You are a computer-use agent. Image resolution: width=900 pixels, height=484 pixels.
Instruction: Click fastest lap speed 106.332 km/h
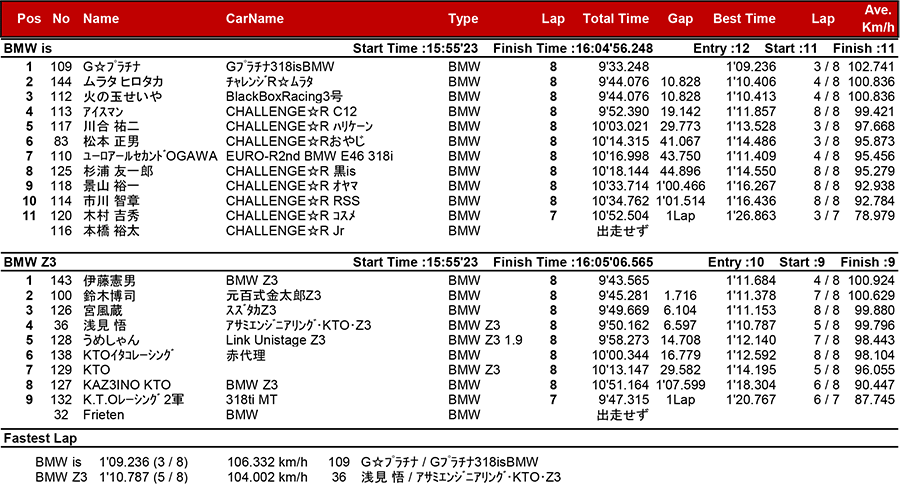click(267, 462)
